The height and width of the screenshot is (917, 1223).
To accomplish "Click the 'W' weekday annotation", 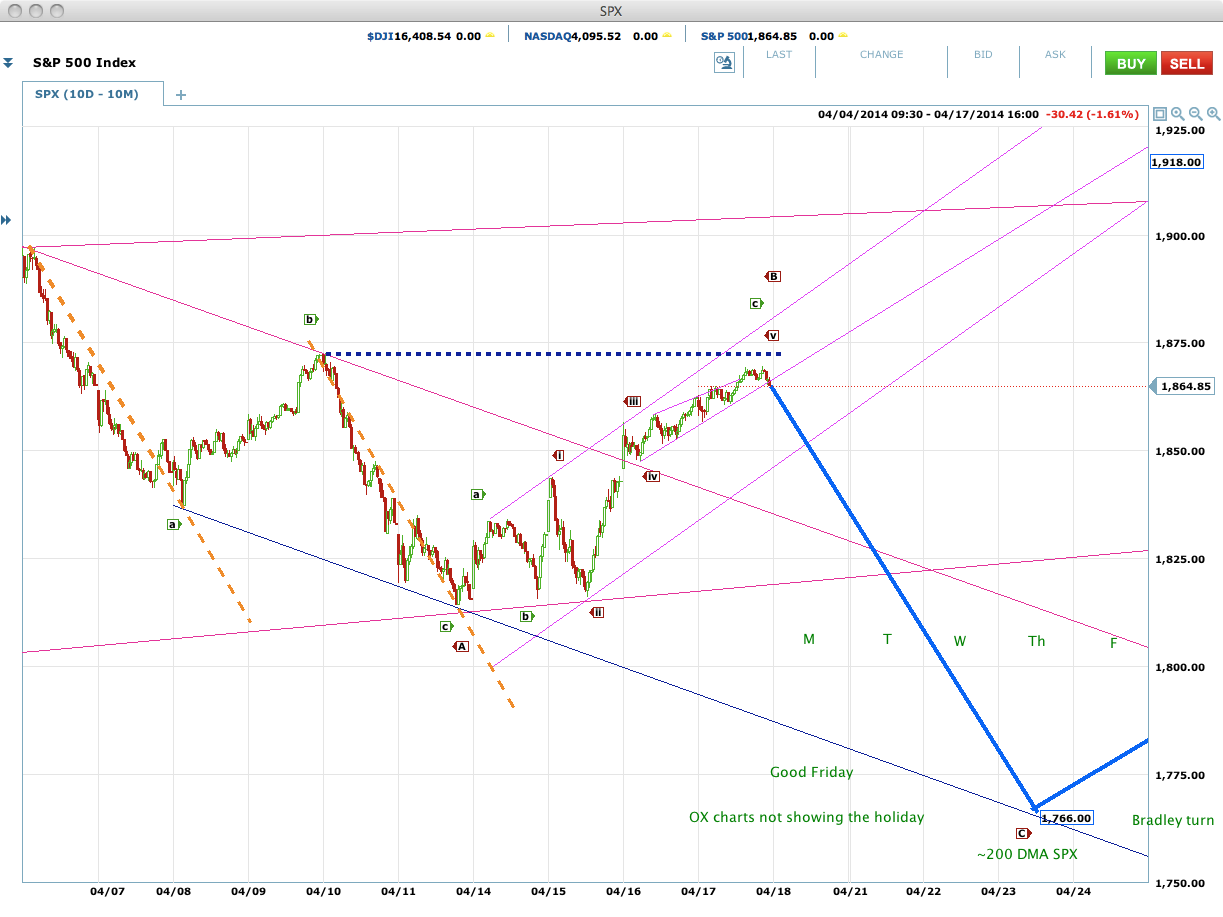I will coord(959,640).
